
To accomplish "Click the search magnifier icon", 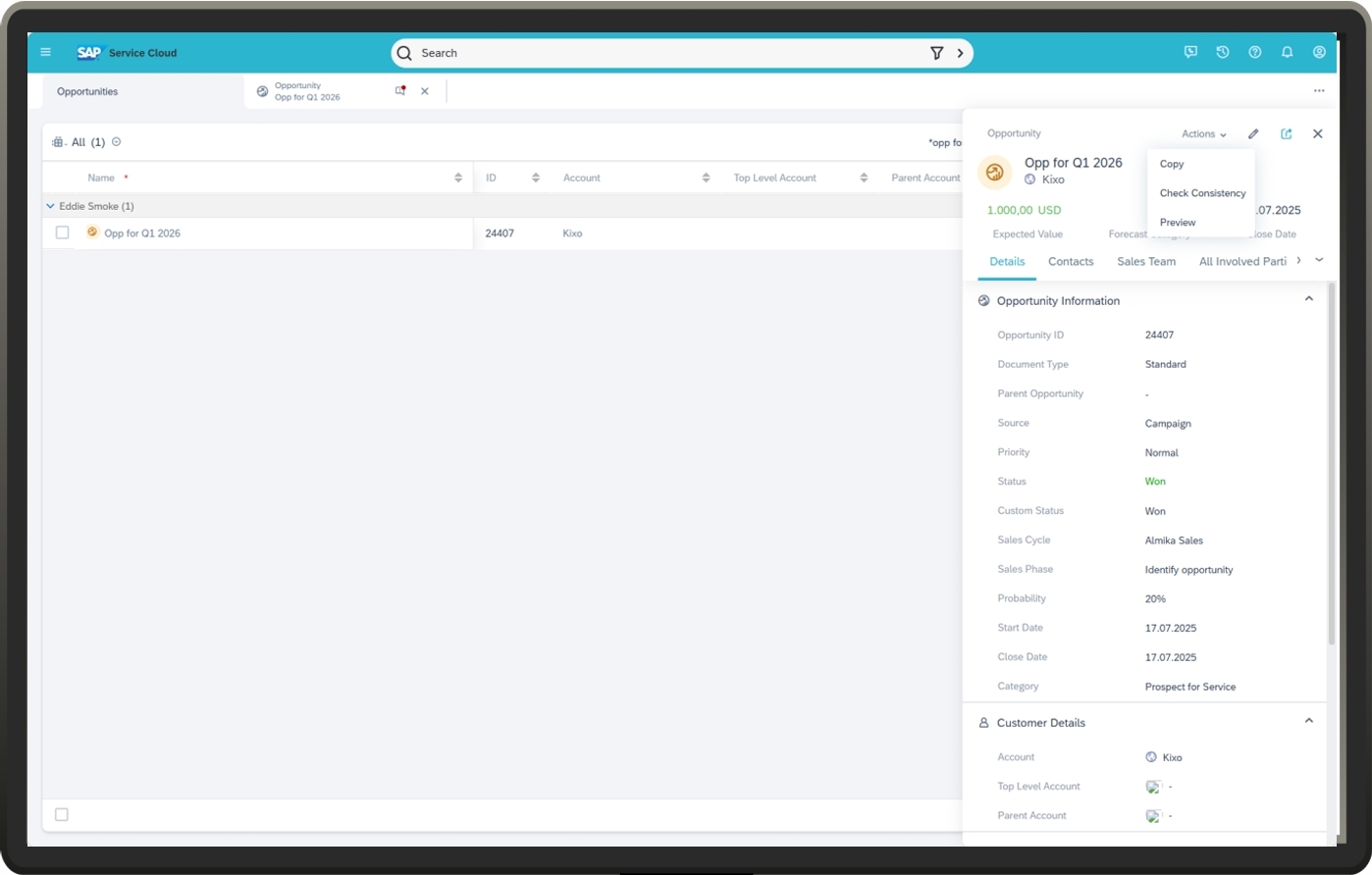I will click(404, 53).
